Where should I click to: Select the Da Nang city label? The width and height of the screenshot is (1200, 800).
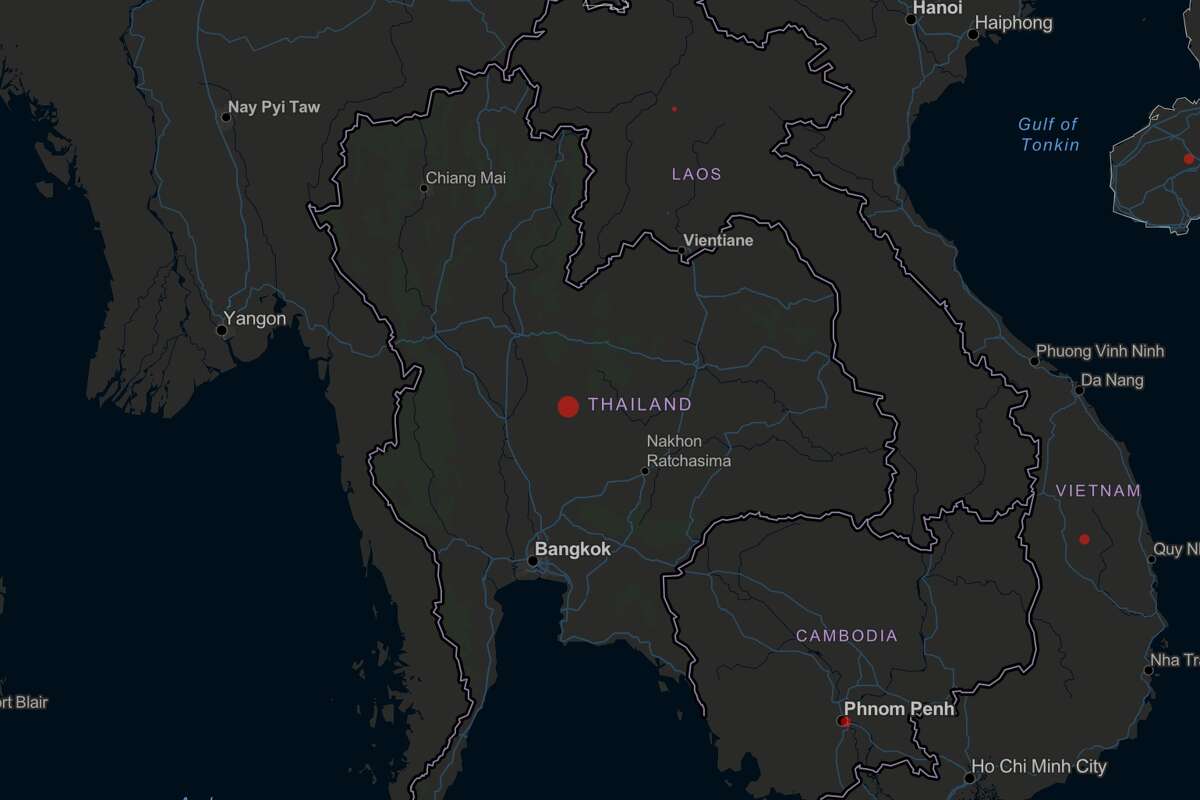click(1111, 378)
